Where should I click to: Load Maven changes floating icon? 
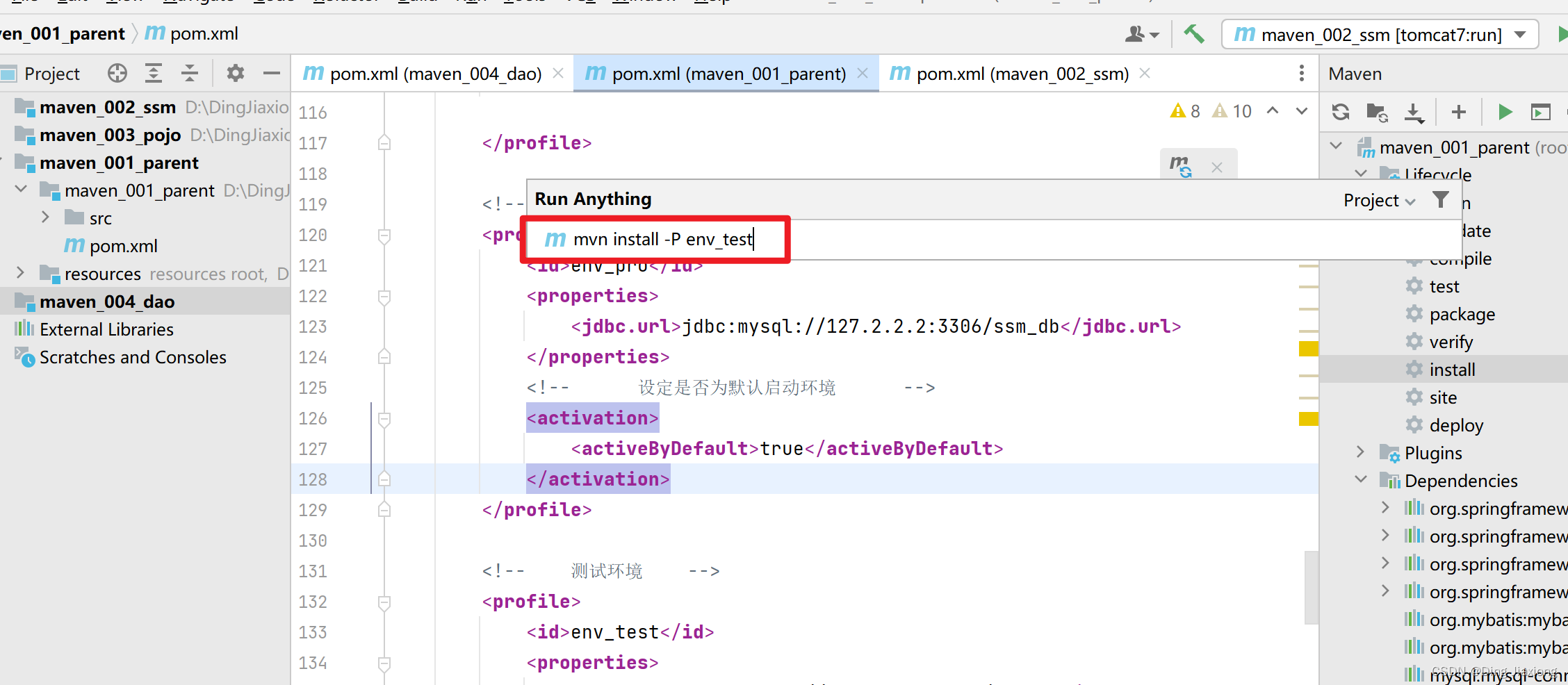(x=1180, y=167)
